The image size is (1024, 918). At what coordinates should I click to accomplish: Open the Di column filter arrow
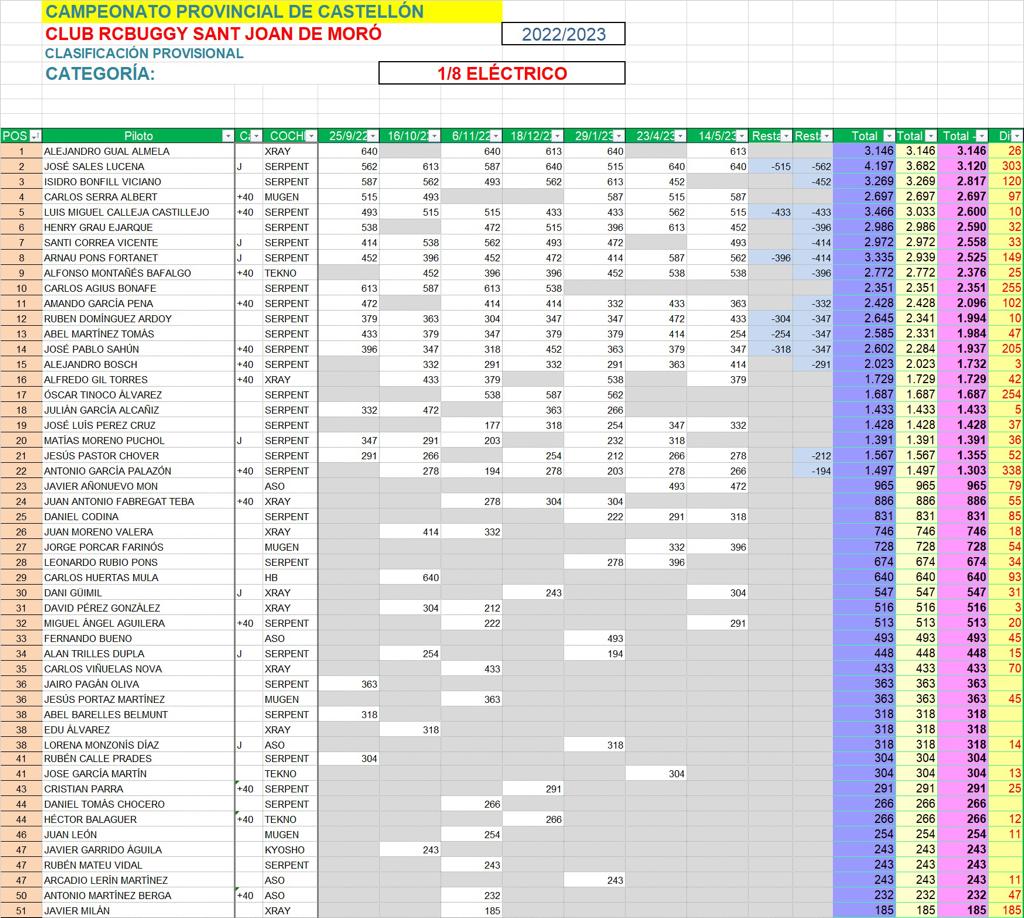point(1017,136)
